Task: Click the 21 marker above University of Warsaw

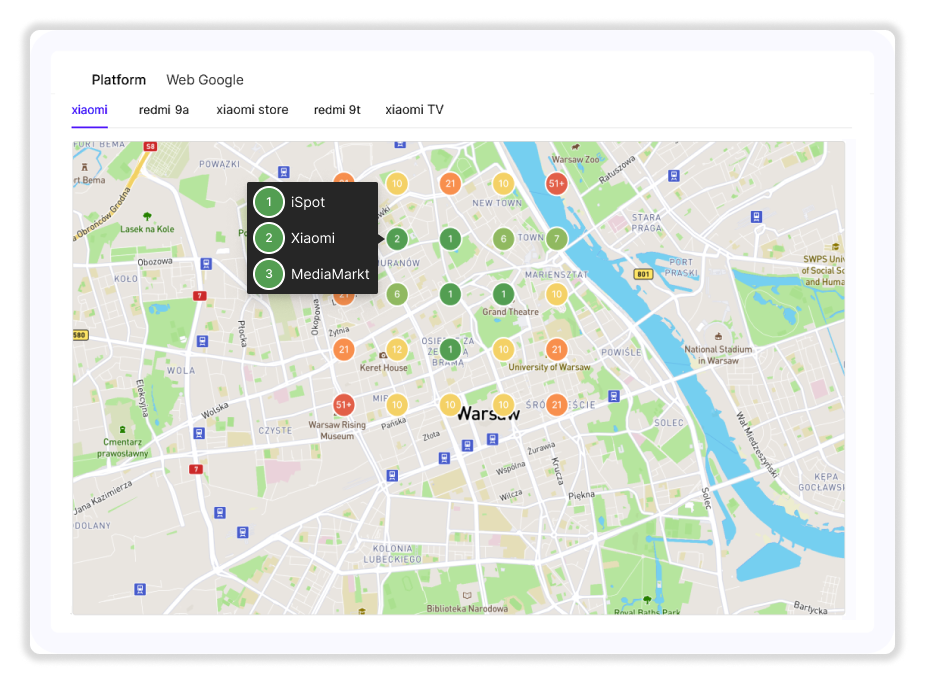Action: [x=556, y=350]
